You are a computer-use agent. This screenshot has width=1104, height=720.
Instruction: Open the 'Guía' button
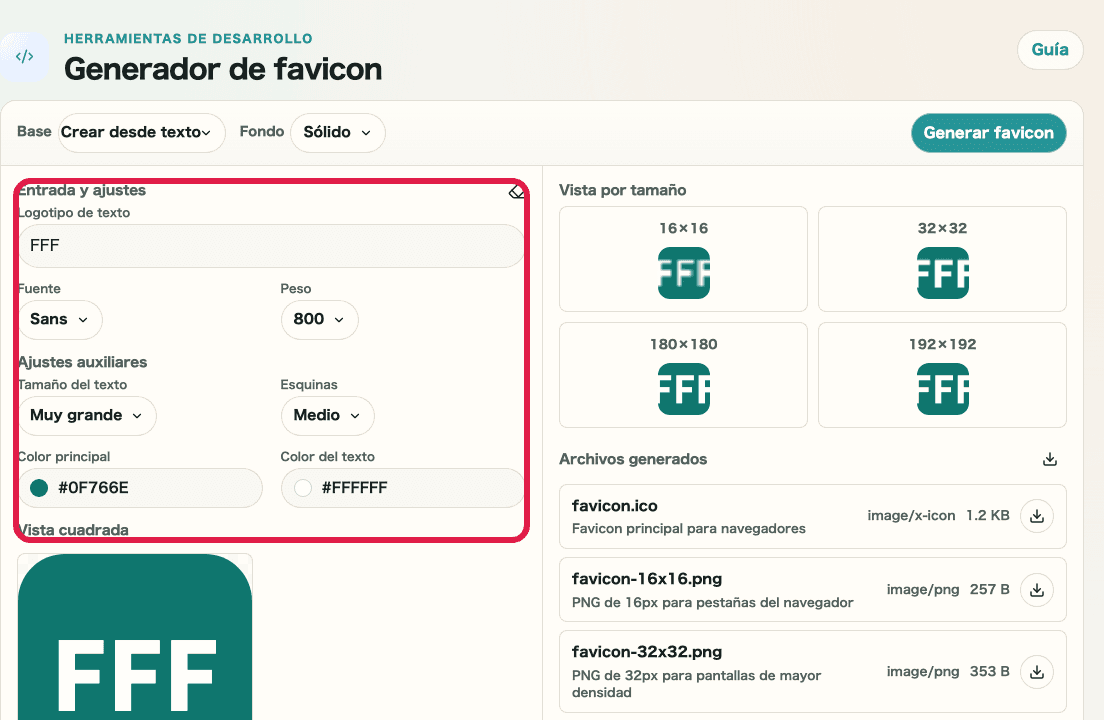1049,50
